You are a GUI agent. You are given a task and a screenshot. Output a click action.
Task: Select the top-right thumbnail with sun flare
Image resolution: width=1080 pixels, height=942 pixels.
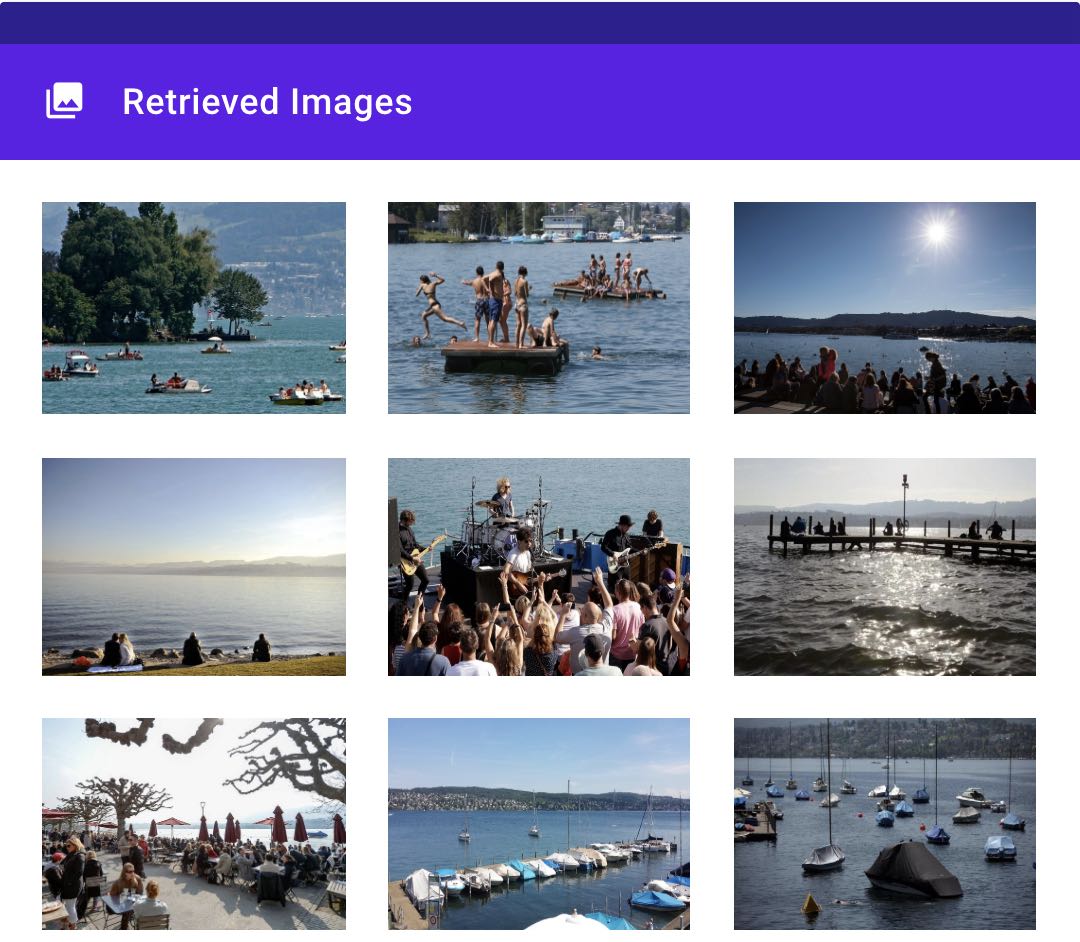pos(885,308)
